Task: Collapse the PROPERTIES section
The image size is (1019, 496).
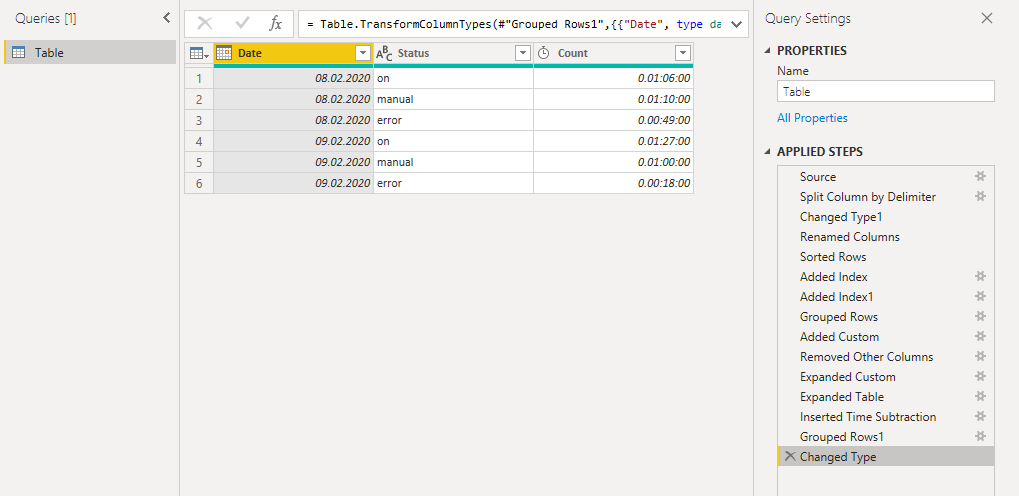Action: tap(769, 51)
